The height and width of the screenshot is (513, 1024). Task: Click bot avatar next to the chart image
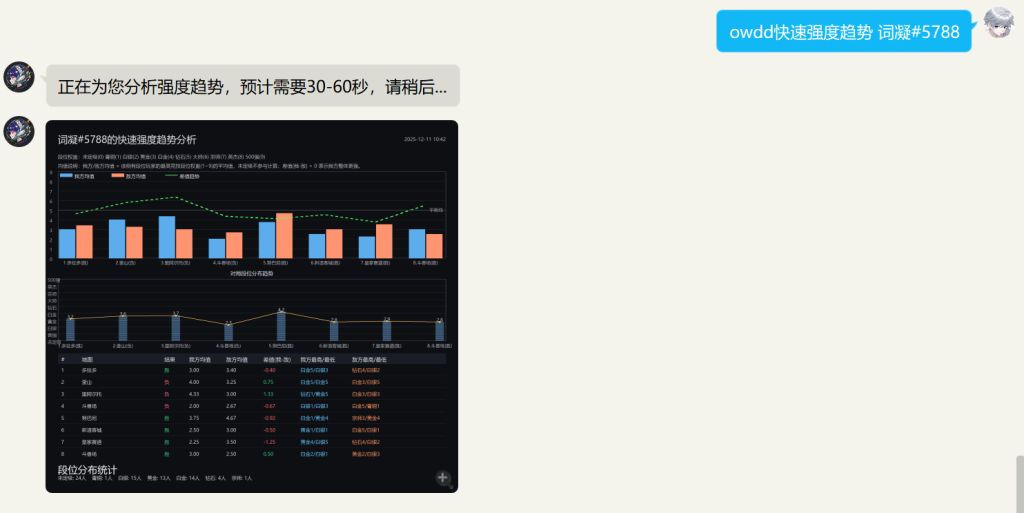point(20,132)
